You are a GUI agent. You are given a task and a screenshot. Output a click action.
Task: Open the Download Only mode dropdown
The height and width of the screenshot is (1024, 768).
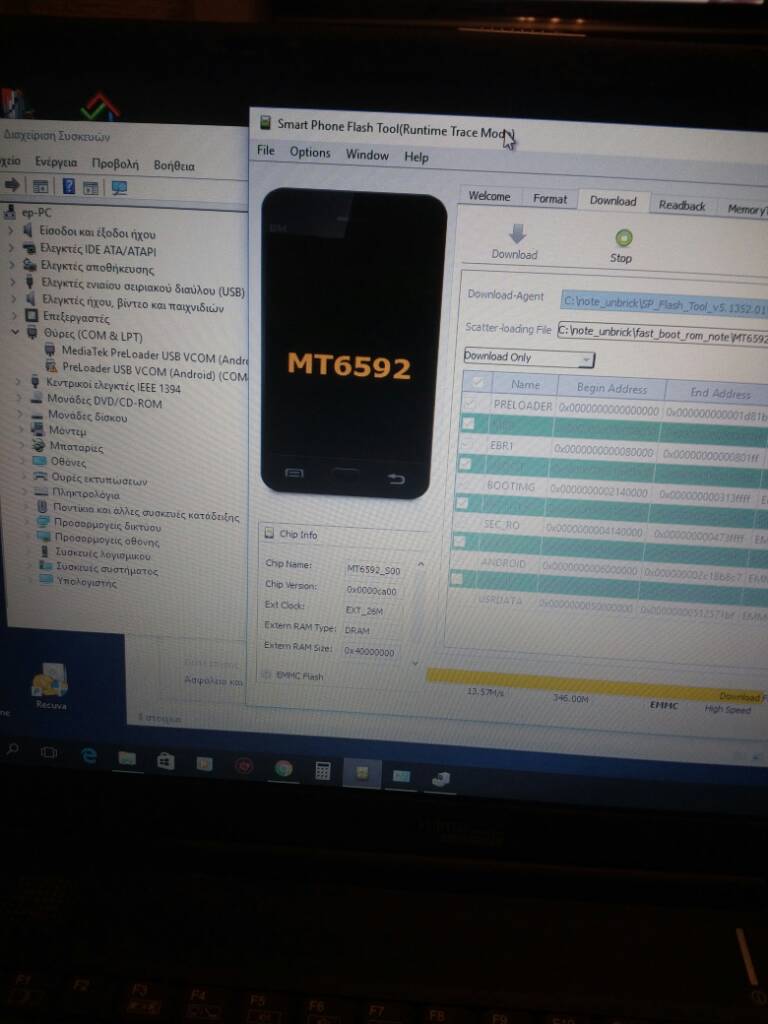click(x=528, y=357)
